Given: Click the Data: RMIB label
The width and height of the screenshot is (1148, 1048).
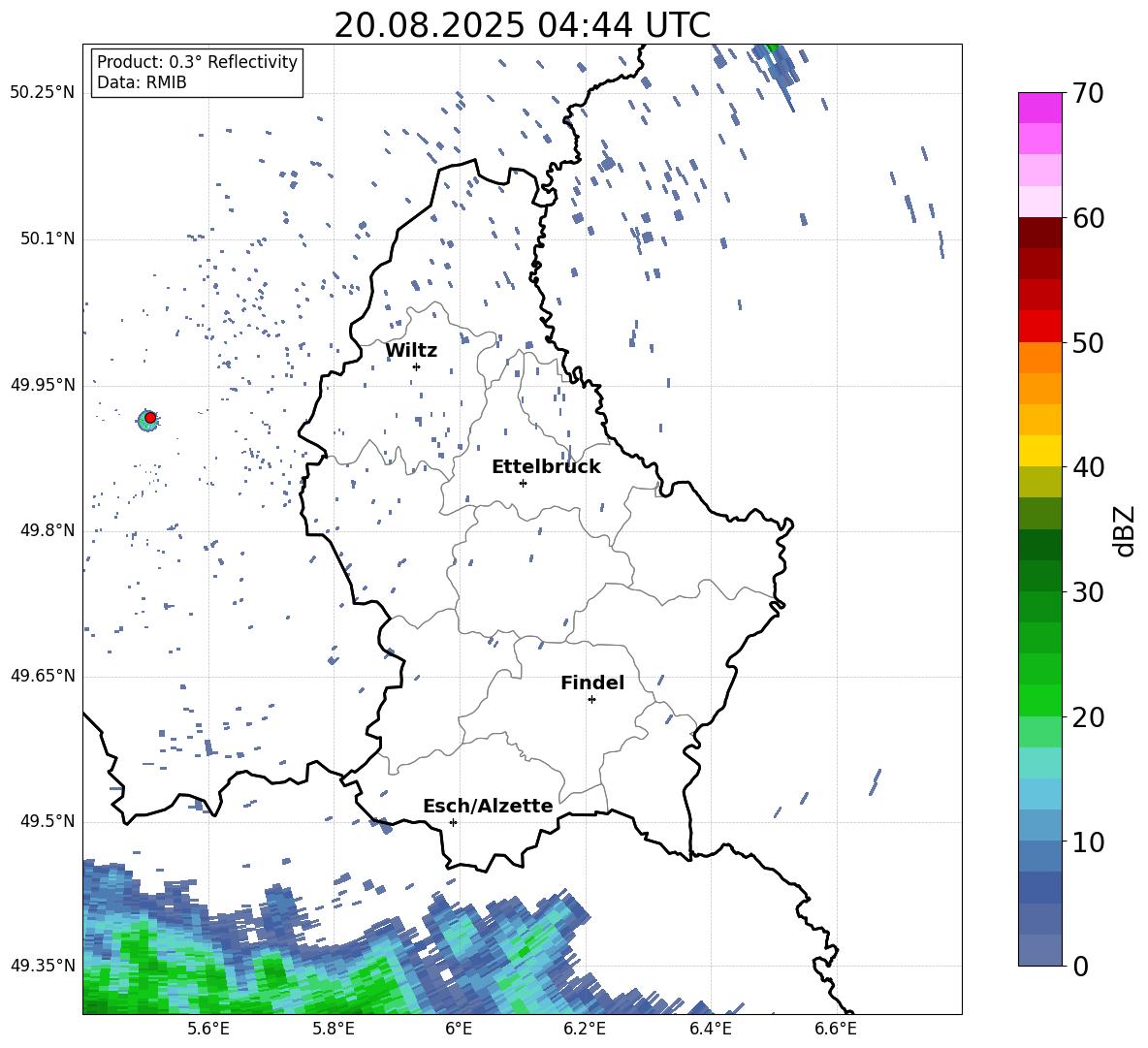Looking at the screenshot, I should (x=142, y=82).
